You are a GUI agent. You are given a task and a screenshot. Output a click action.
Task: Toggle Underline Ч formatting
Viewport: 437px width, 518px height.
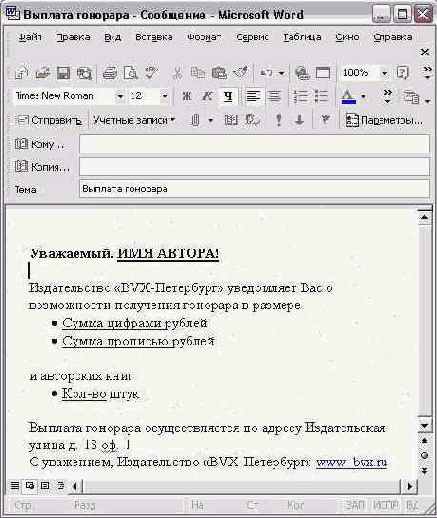[228, 97]
